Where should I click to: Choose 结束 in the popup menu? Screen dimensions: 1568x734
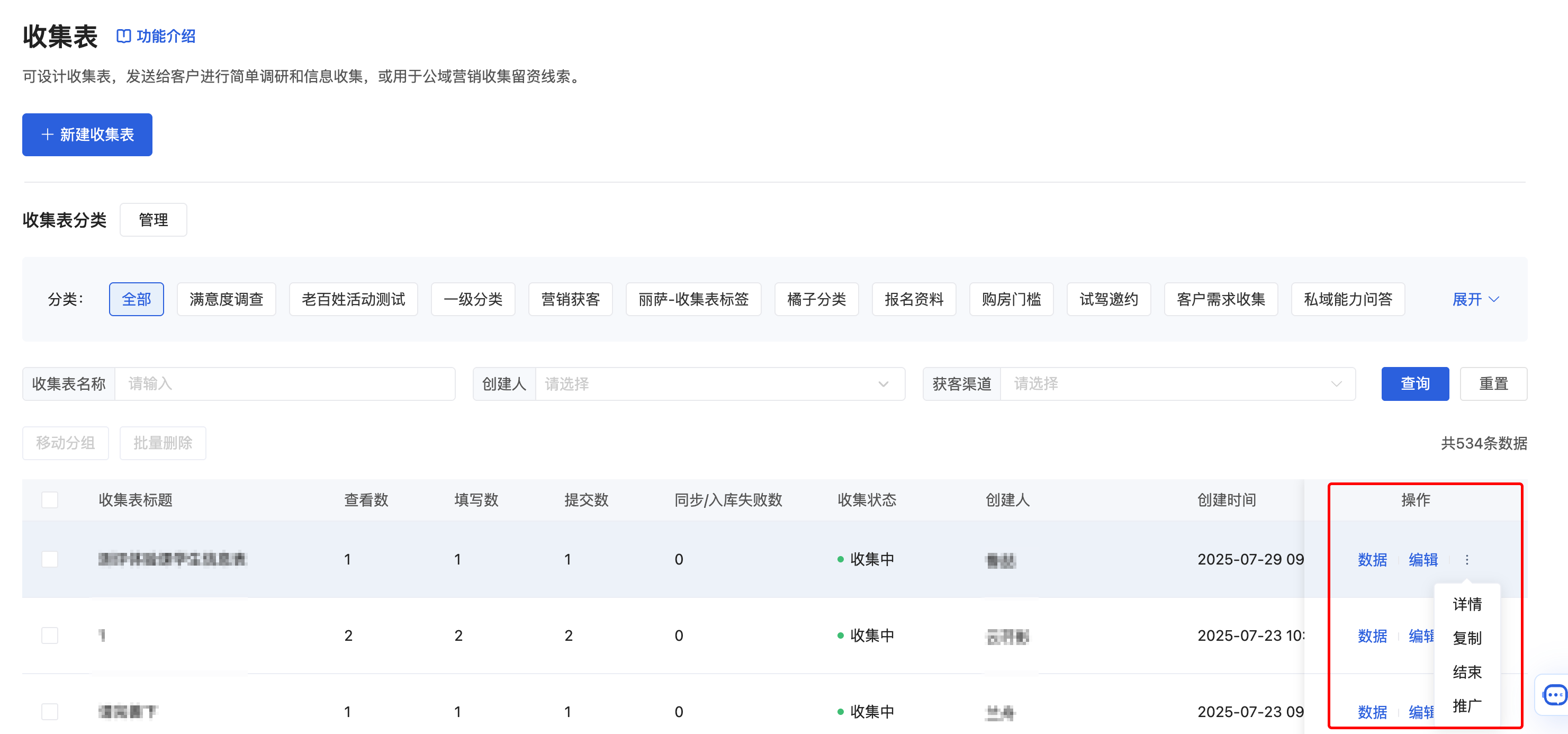[x=1467, y=672]
